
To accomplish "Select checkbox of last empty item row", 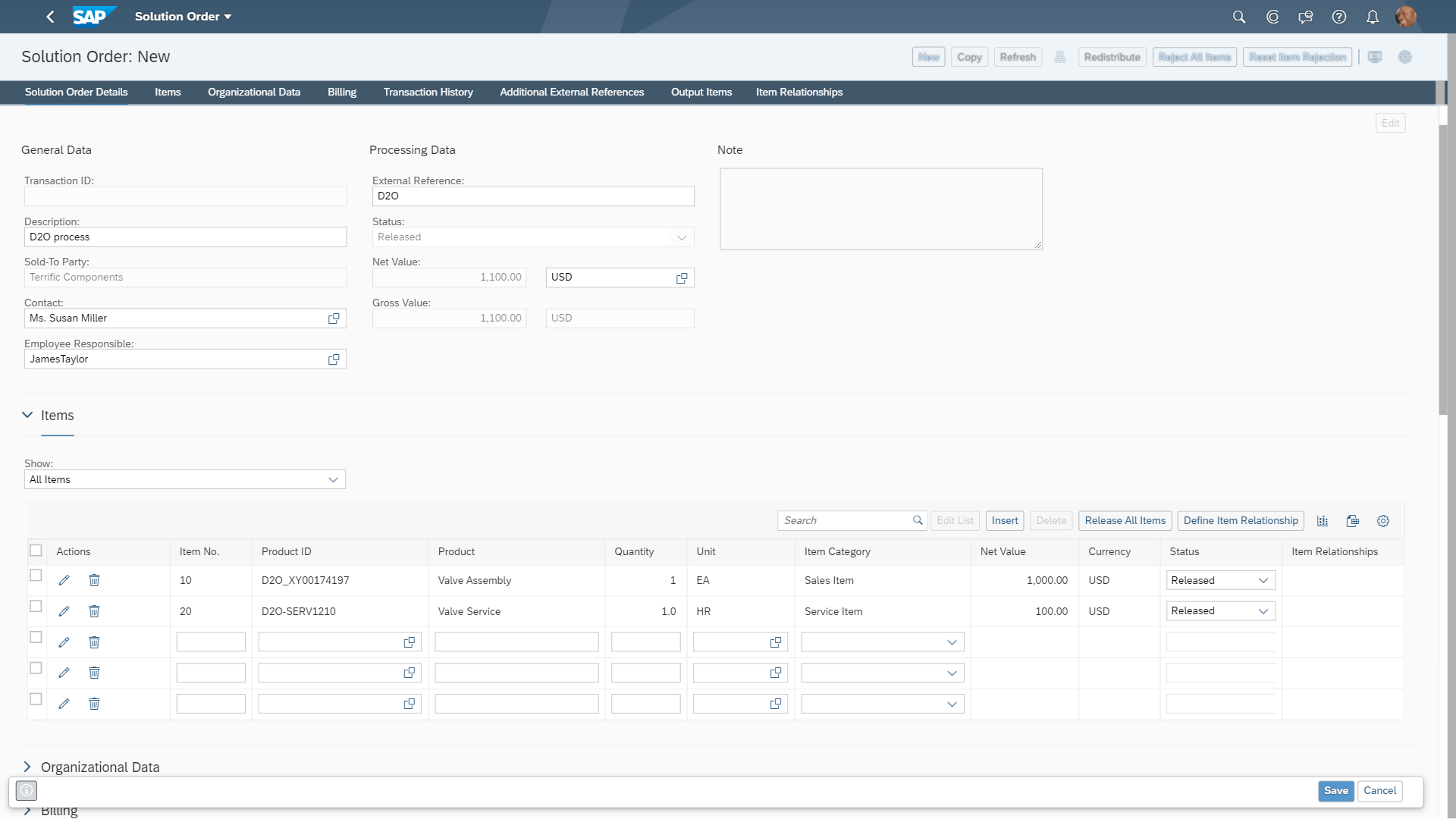I will (36, 699).
